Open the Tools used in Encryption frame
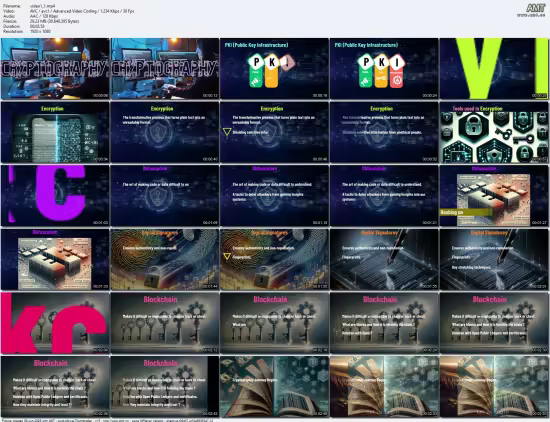Viewport: 550px width, 422px height. [x=494, y=132]
